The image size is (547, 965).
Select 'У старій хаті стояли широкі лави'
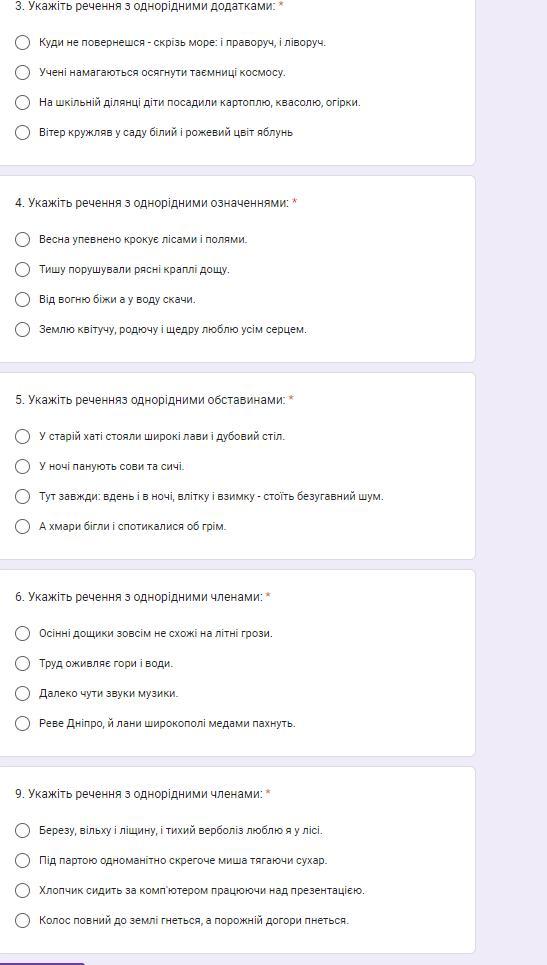22,436
